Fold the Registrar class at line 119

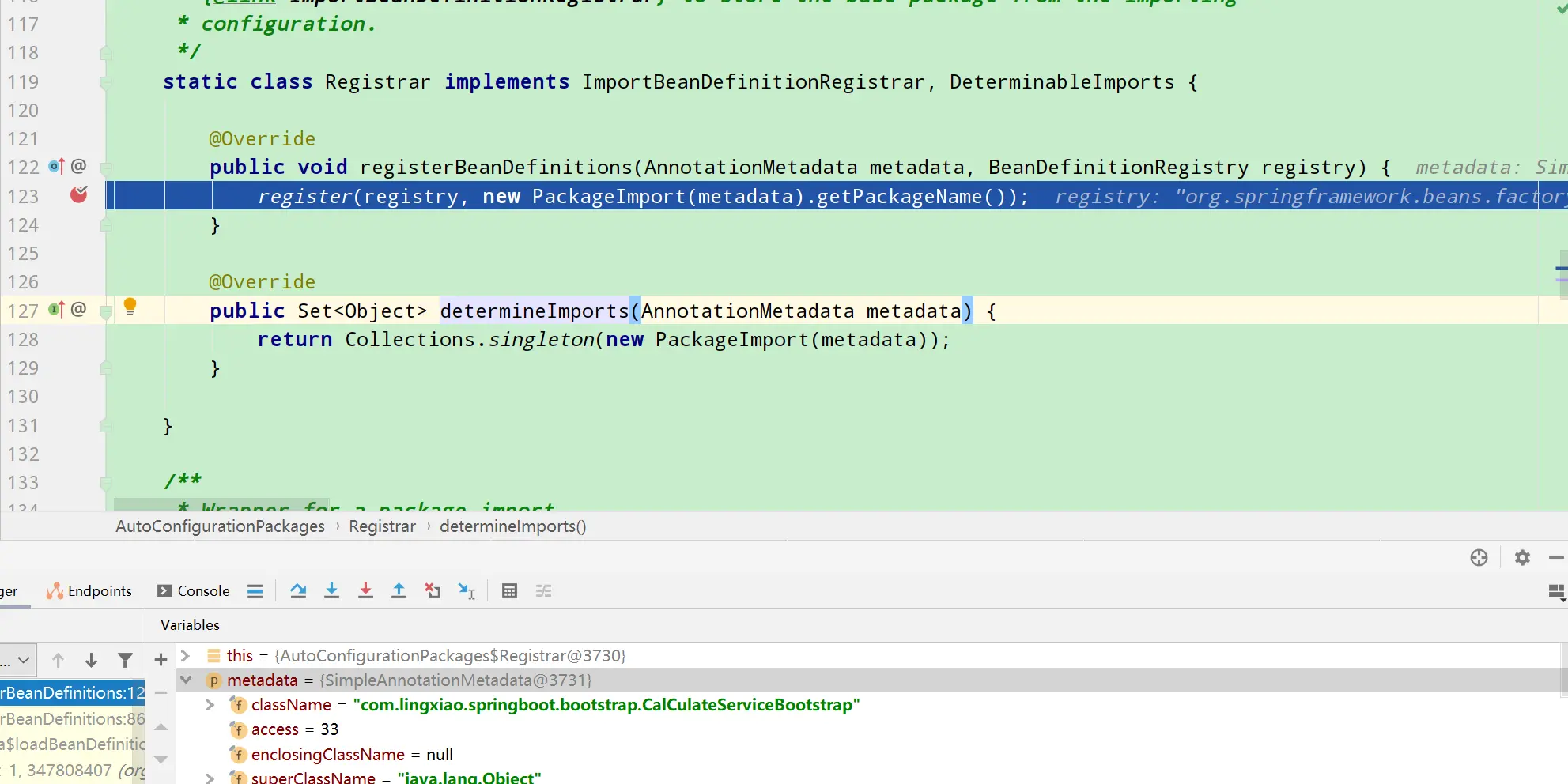106,82
